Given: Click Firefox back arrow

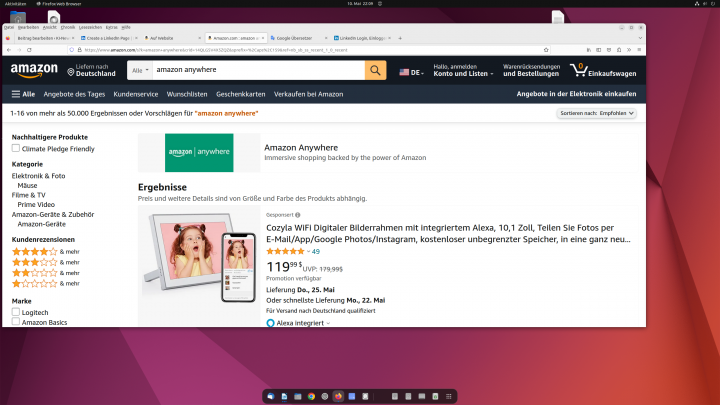Looking at the screenshot, I should [x=9, y=50].
